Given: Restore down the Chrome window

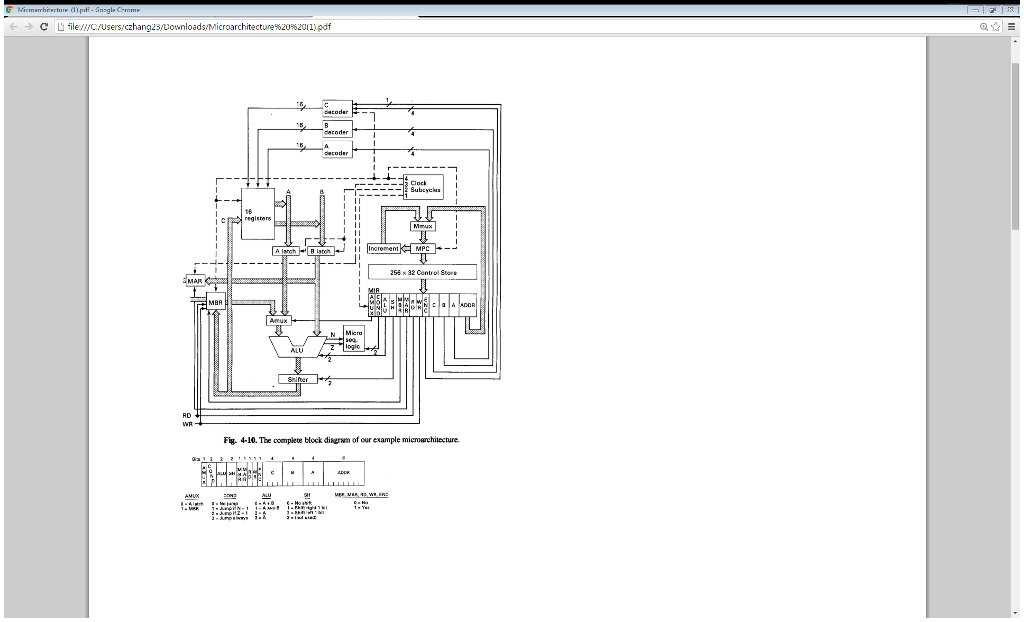Looking at the screenshot, I should [x=994, y=8].
